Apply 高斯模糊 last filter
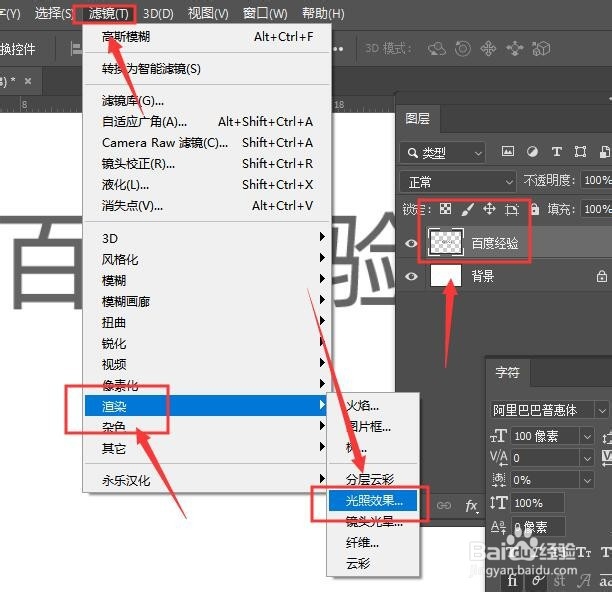612x592 pixels. click(x=207, y=37)
